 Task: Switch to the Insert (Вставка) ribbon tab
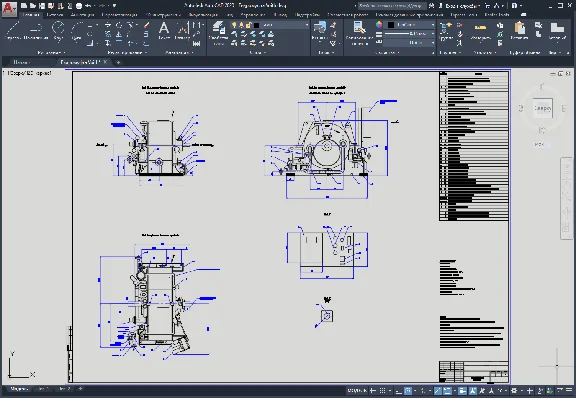point(55,15)
